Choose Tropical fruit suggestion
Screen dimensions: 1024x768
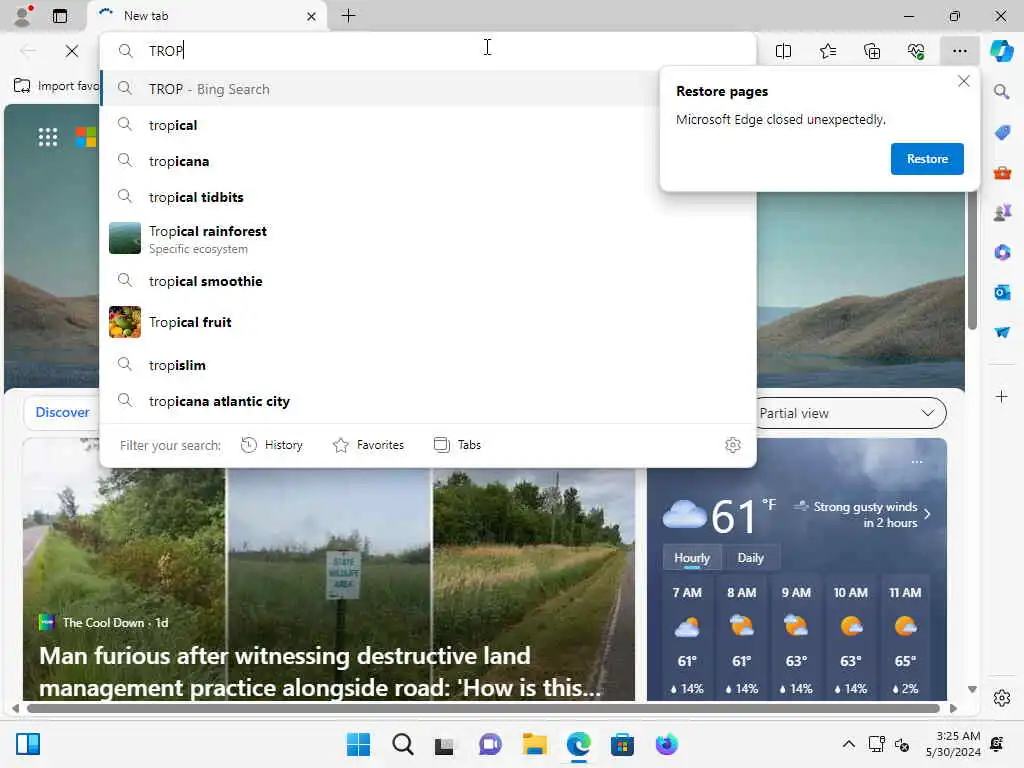428,322
